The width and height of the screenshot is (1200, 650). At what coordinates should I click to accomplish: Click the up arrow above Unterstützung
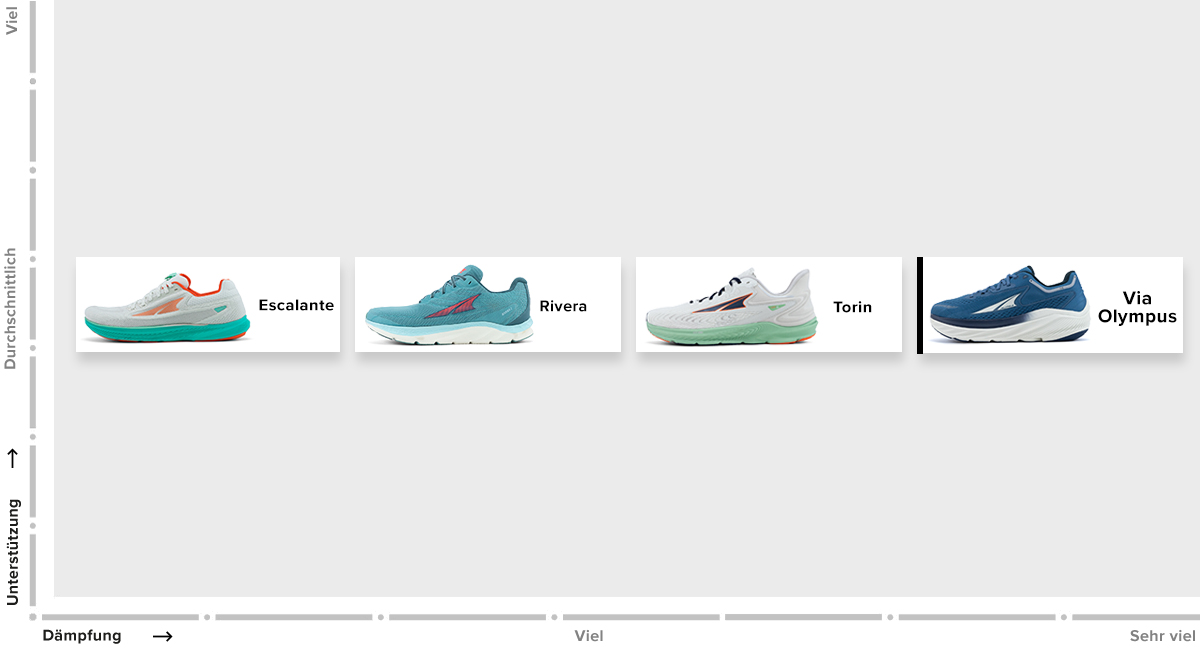click(12, 459)
